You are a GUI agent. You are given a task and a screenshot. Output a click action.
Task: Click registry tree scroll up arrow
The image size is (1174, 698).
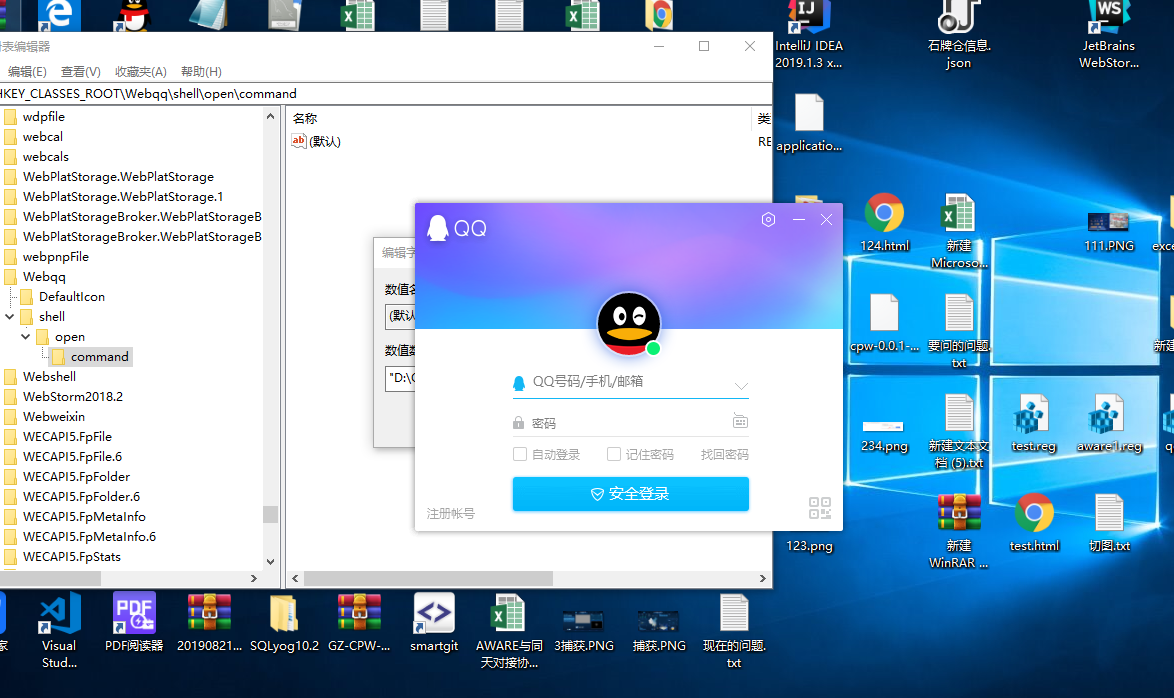click(x=270, y=116)
